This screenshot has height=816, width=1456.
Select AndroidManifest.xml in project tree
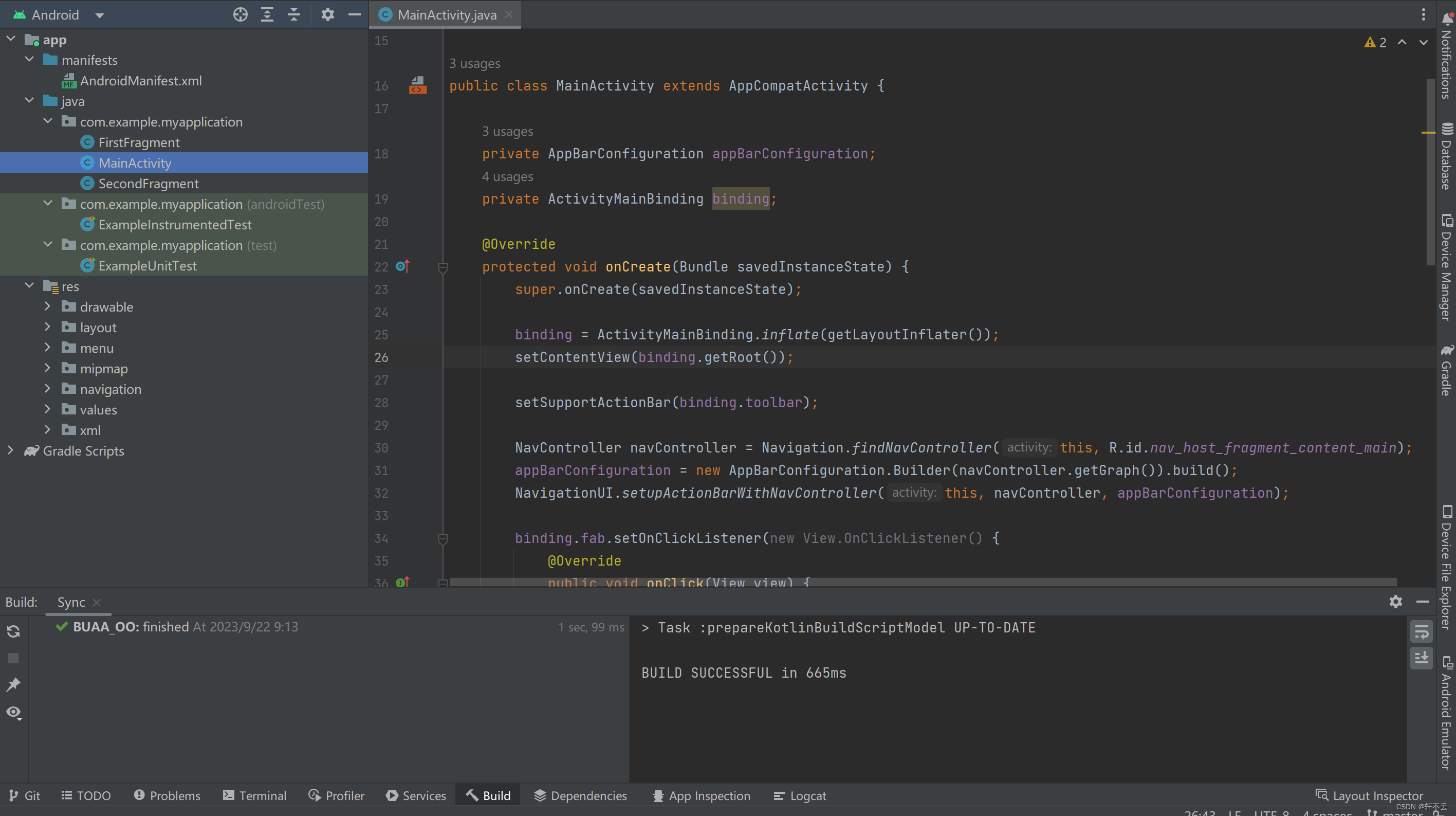click(x=141, y=80)
